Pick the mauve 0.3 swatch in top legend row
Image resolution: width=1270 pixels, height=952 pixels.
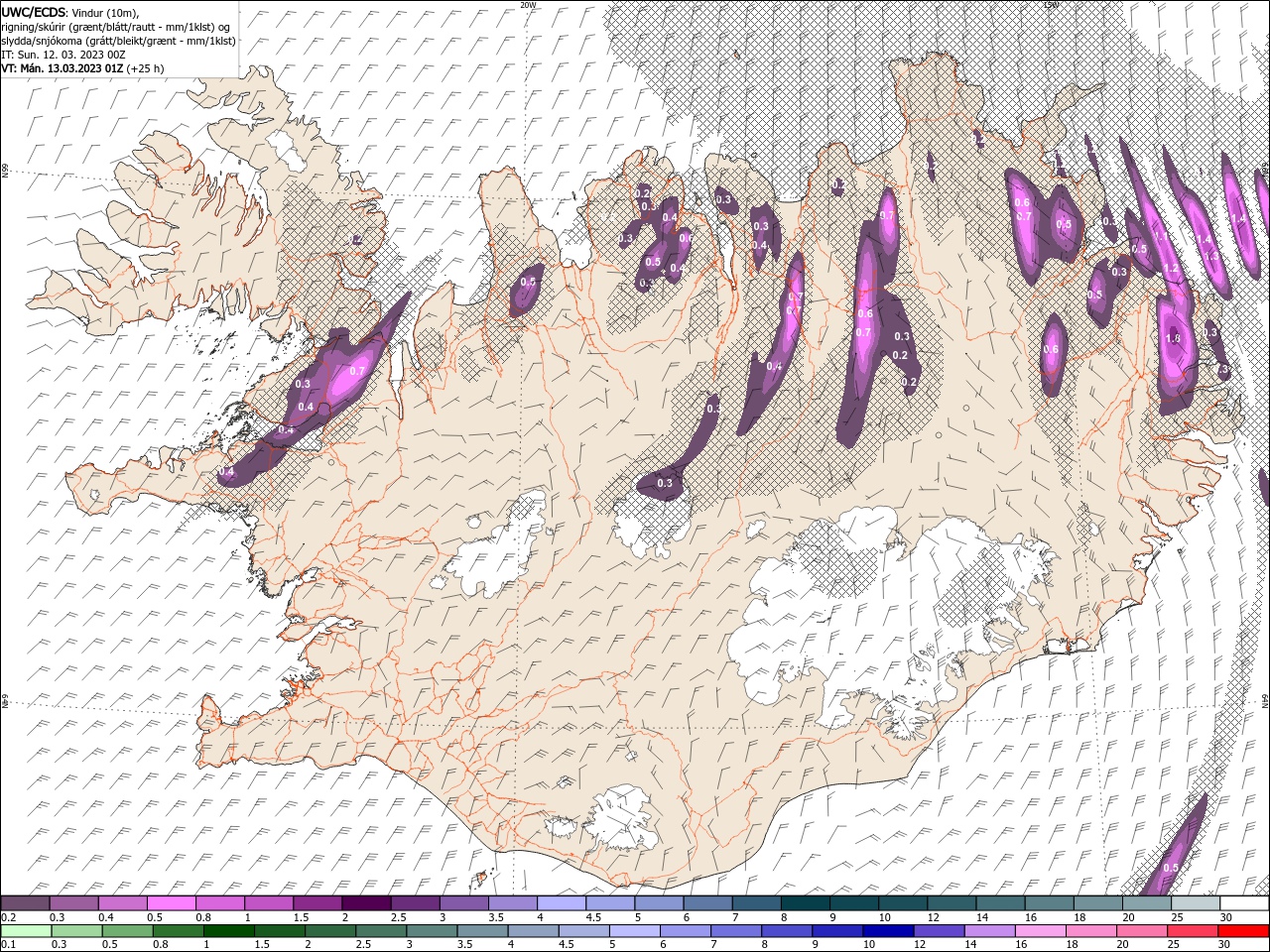point(74,903)
